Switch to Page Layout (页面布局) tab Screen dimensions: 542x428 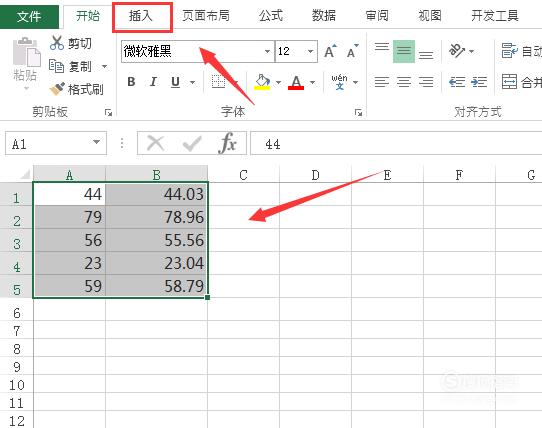click(206, 16)
